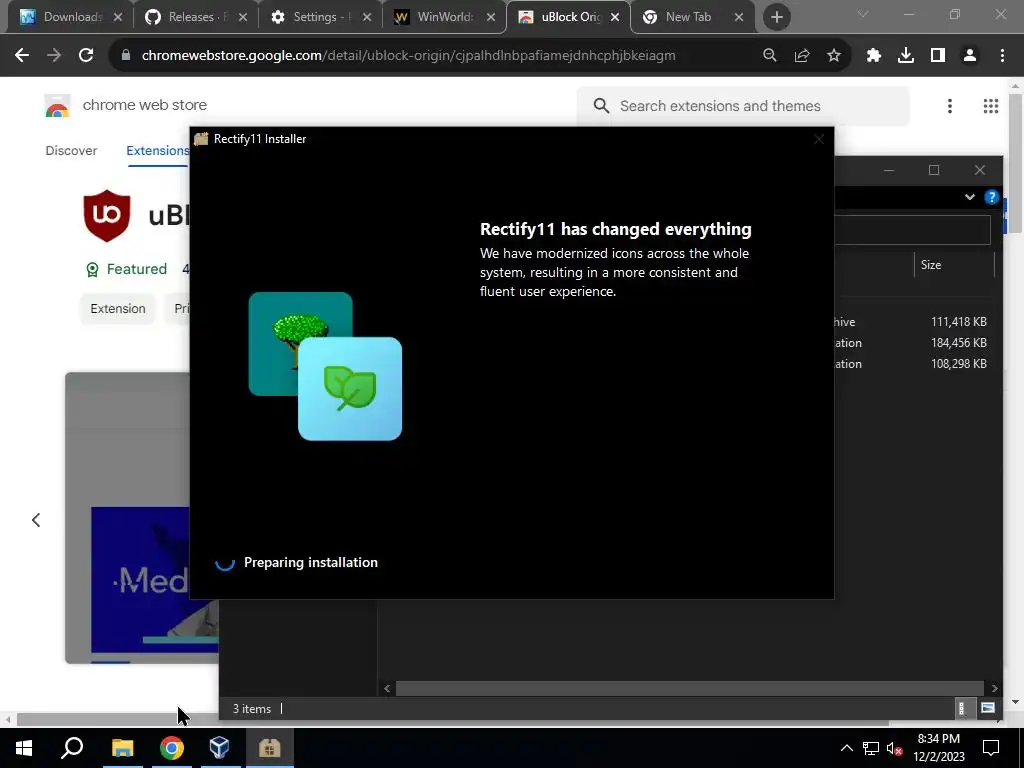Click the muted volume tray icon
This screenshot has height=768, width=1024.
click(x=895, y=748)
